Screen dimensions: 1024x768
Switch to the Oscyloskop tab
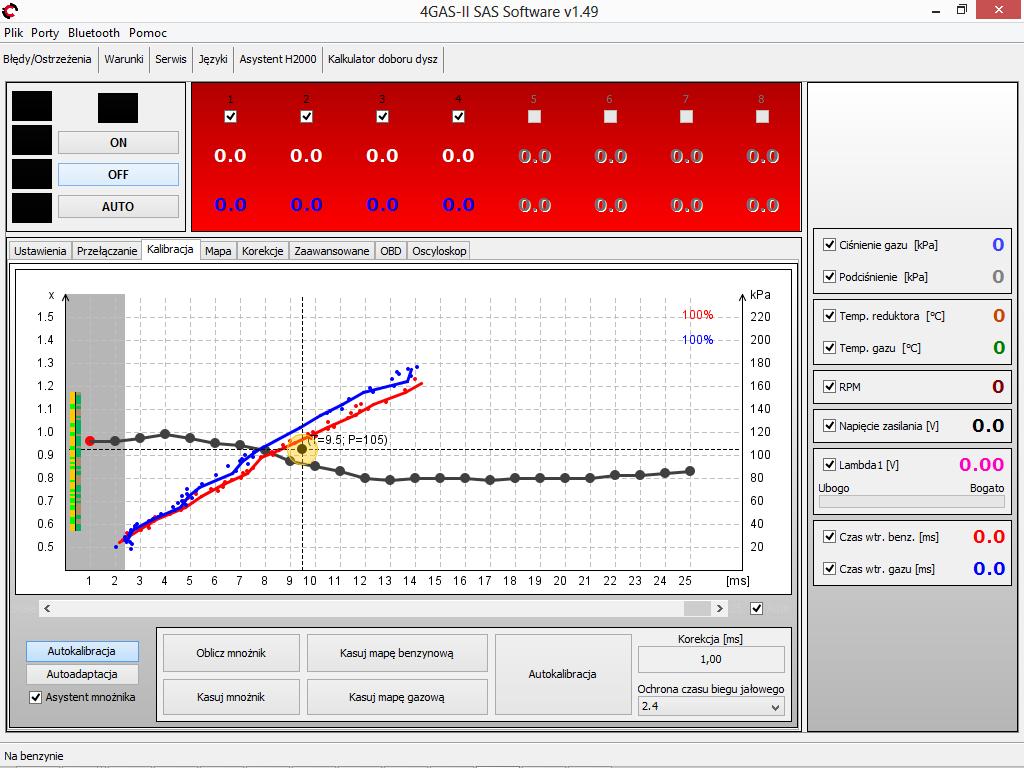(439, 251)
